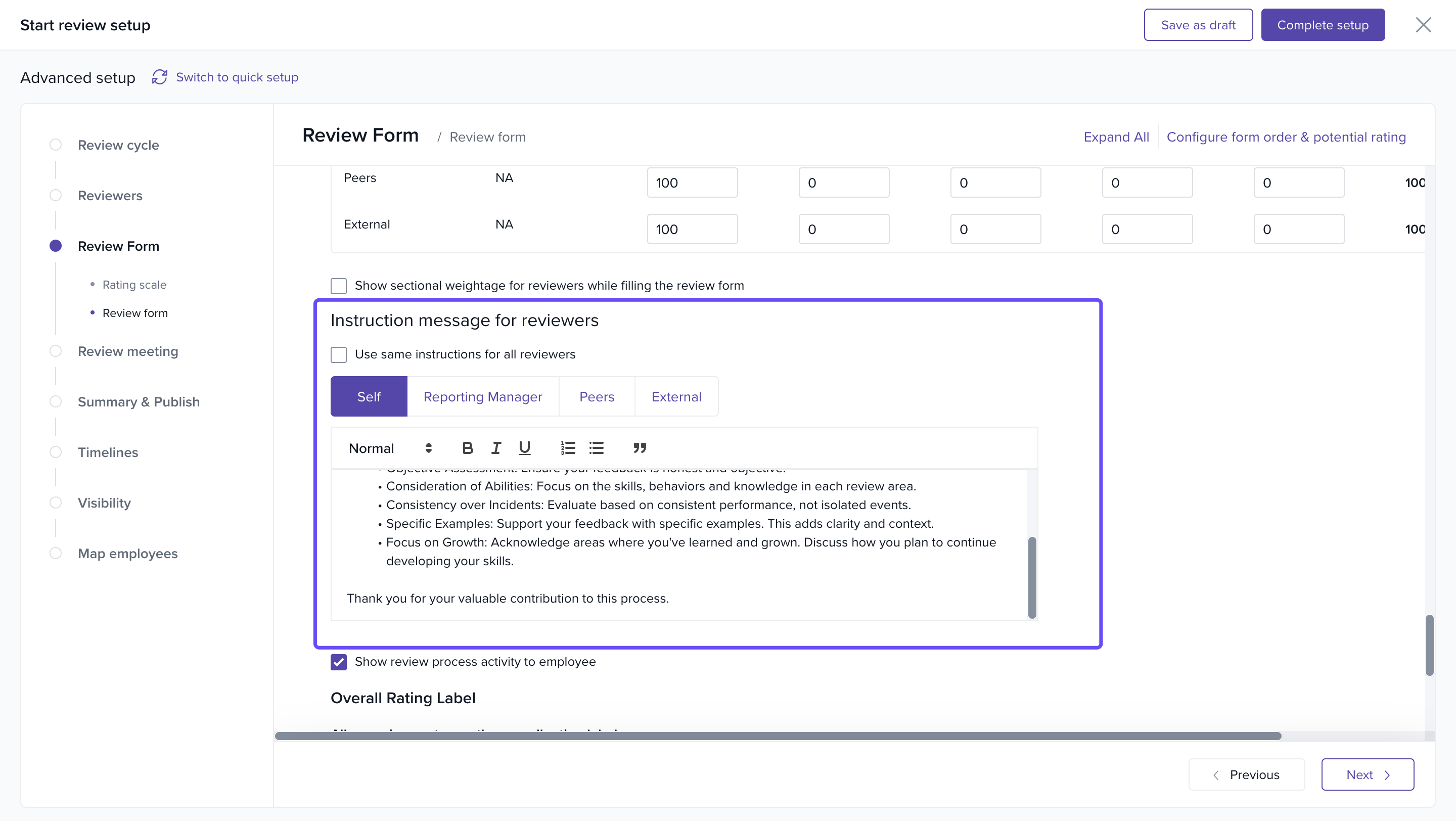Open Configure form order & potential rating

coord(1286,136)
